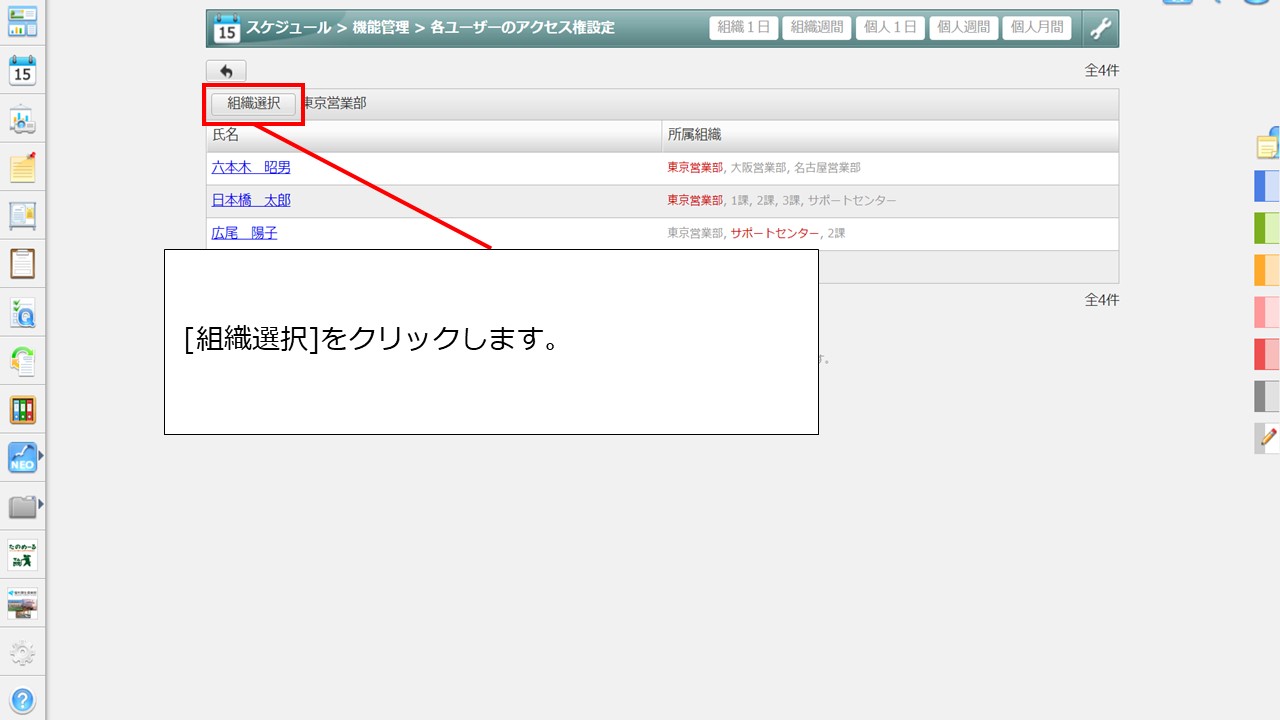Open user 広尾 陽子 link
This screenshot has width=1280, height=720.
(245, 233)
